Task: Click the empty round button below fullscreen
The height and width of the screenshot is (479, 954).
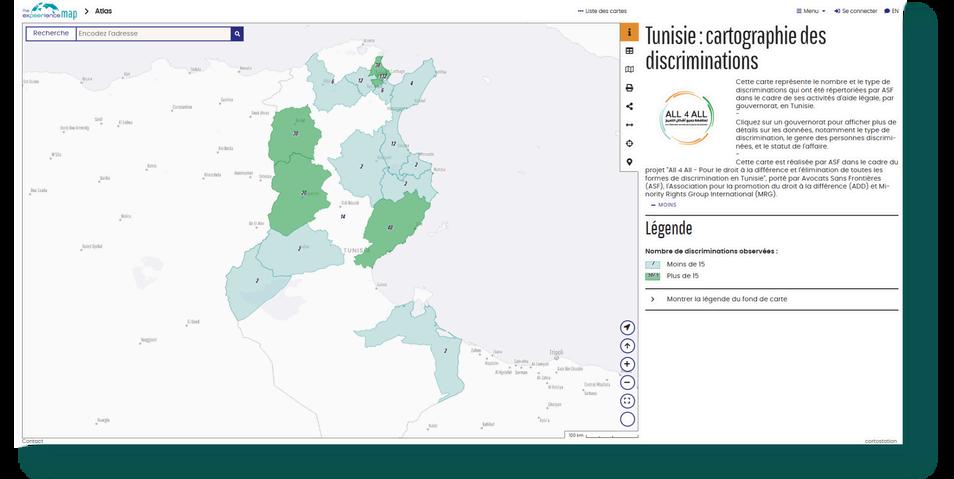Action: tap(627, 419)
